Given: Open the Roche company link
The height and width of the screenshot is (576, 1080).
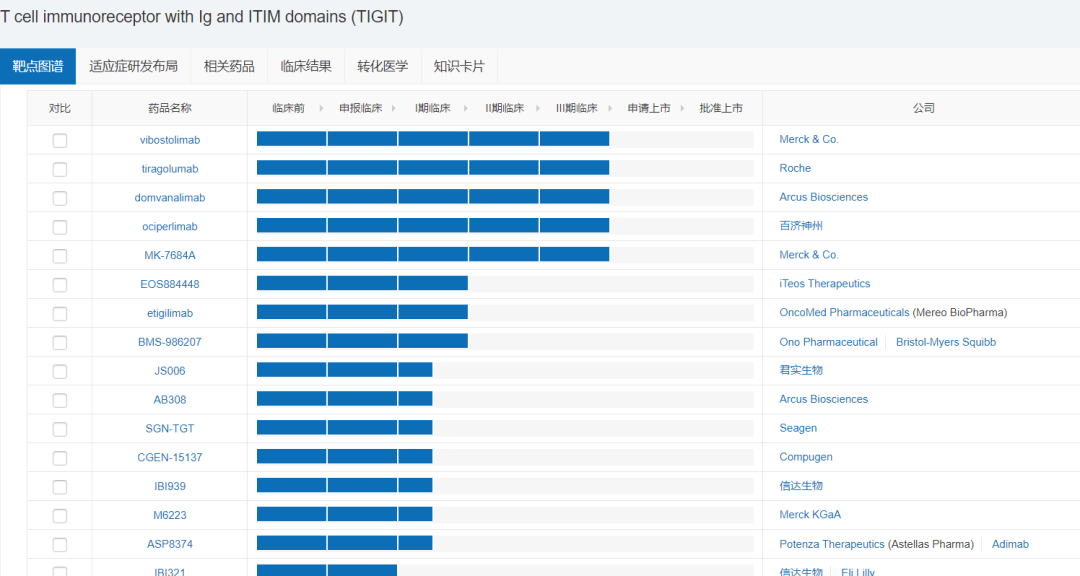Looking at the screenshot, I should click(x=795, y=168).
